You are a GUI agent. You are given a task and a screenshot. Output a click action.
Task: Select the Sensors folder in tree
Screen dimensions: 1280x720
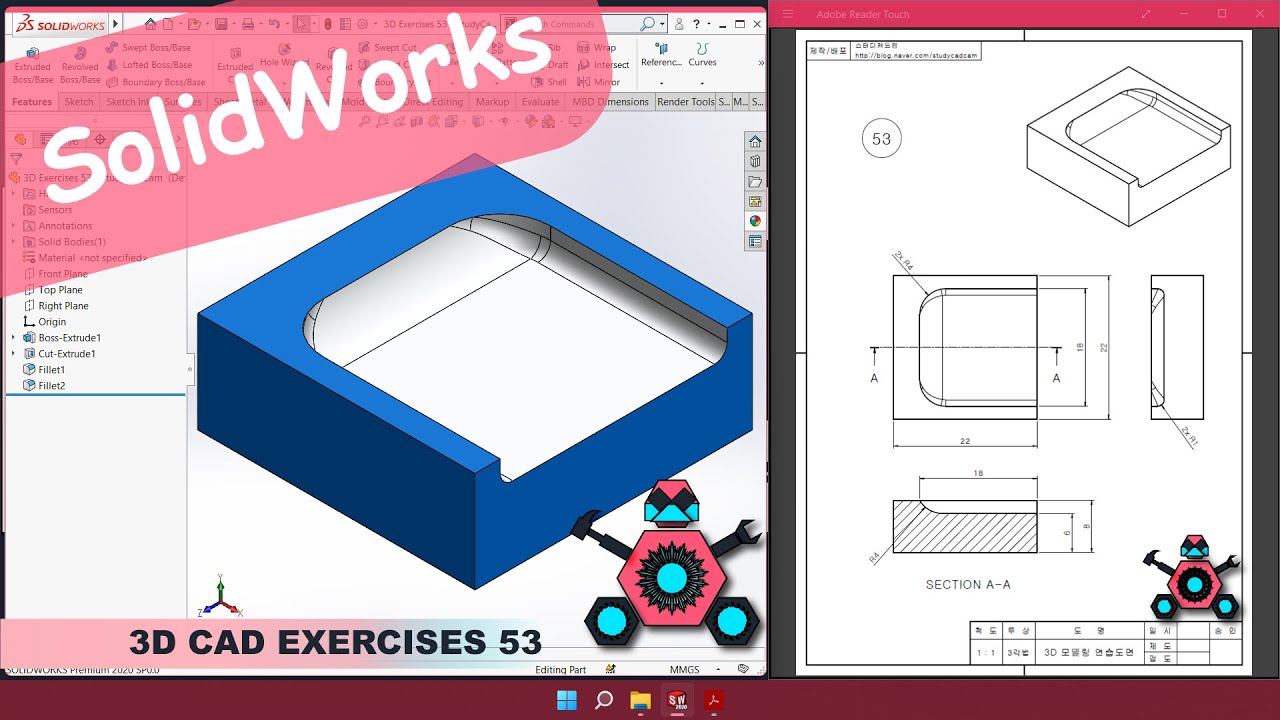tap(48, 210)
